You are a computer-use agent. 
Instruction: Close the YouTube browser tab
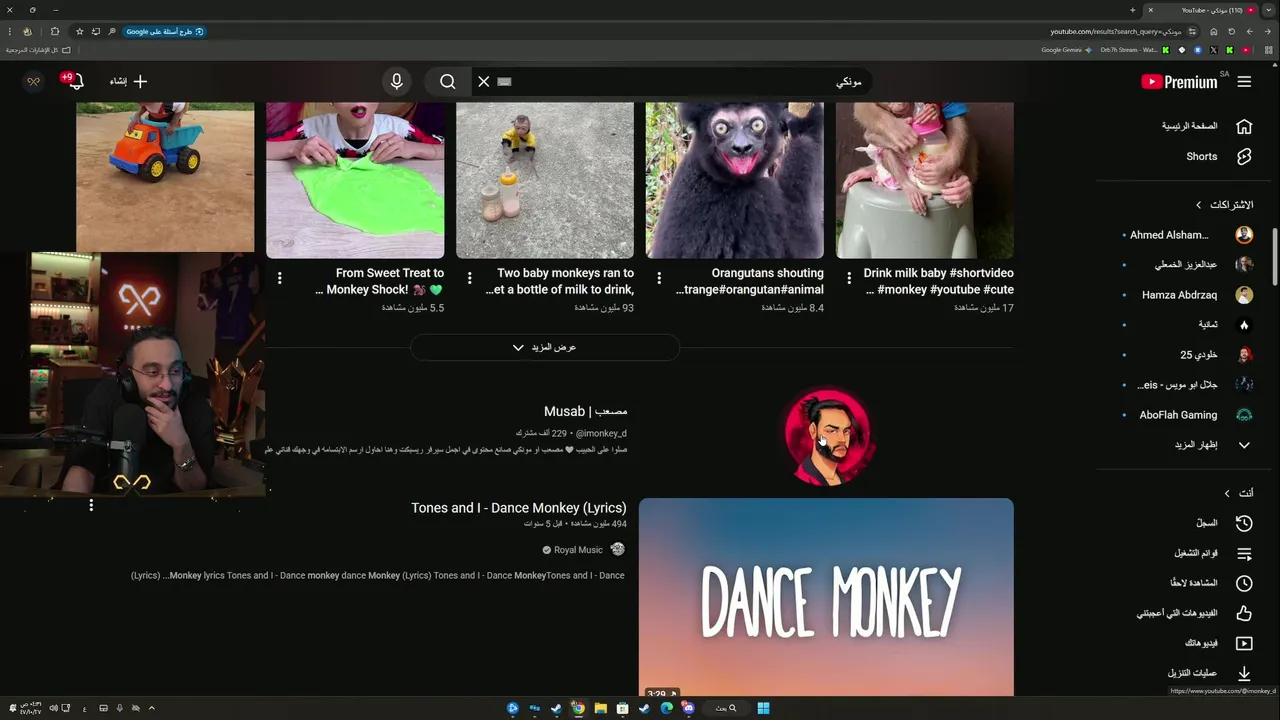pyautogui.click(x=1150, y=10)
